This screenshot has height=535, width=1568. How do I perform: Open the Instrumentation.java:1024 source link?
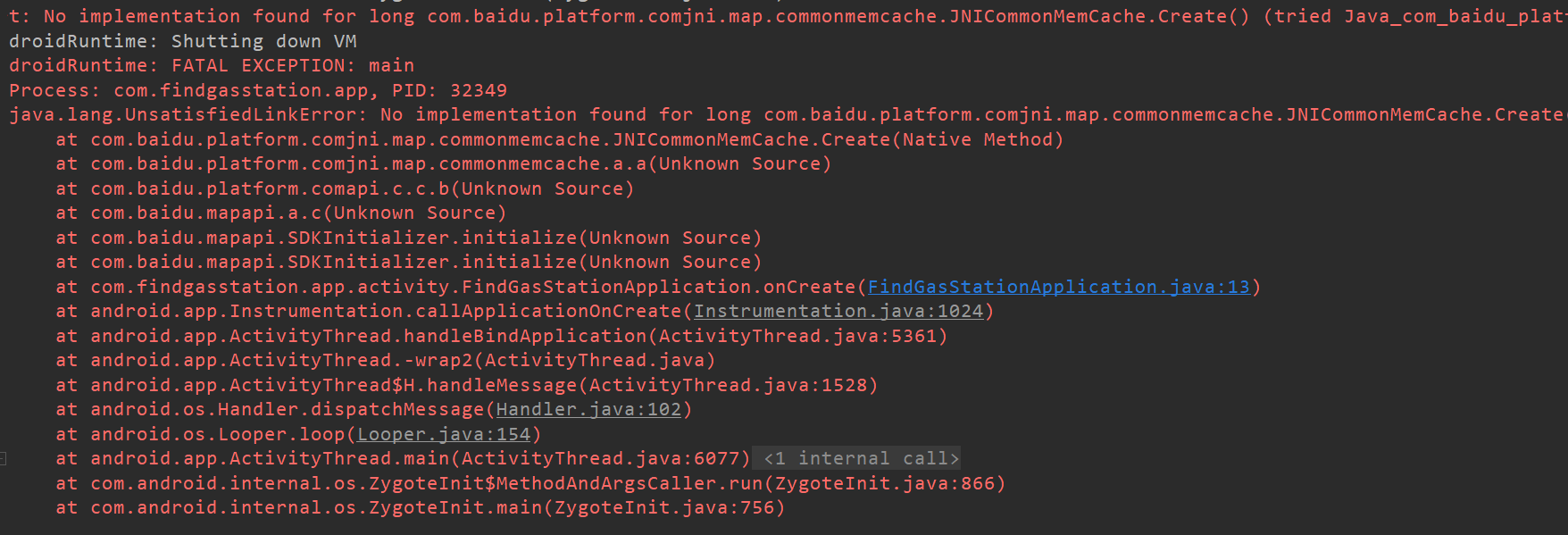click(838, 311)
